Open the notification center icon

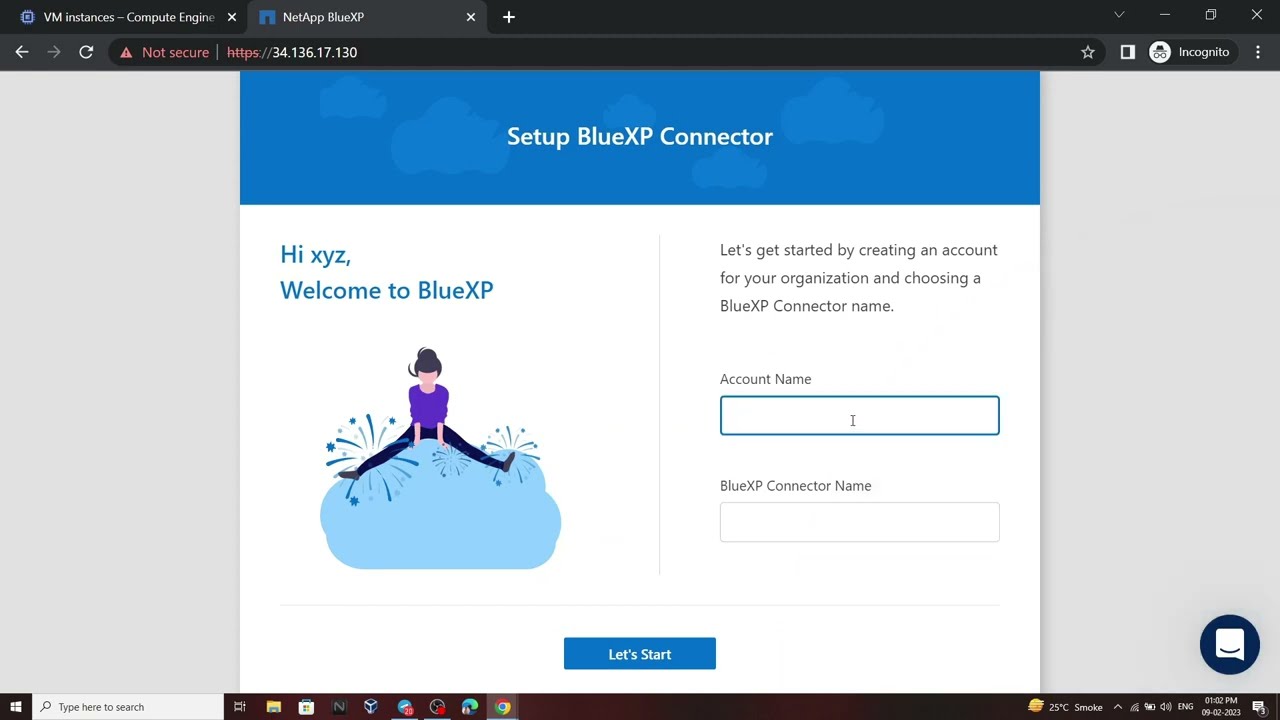[1259, 707]
